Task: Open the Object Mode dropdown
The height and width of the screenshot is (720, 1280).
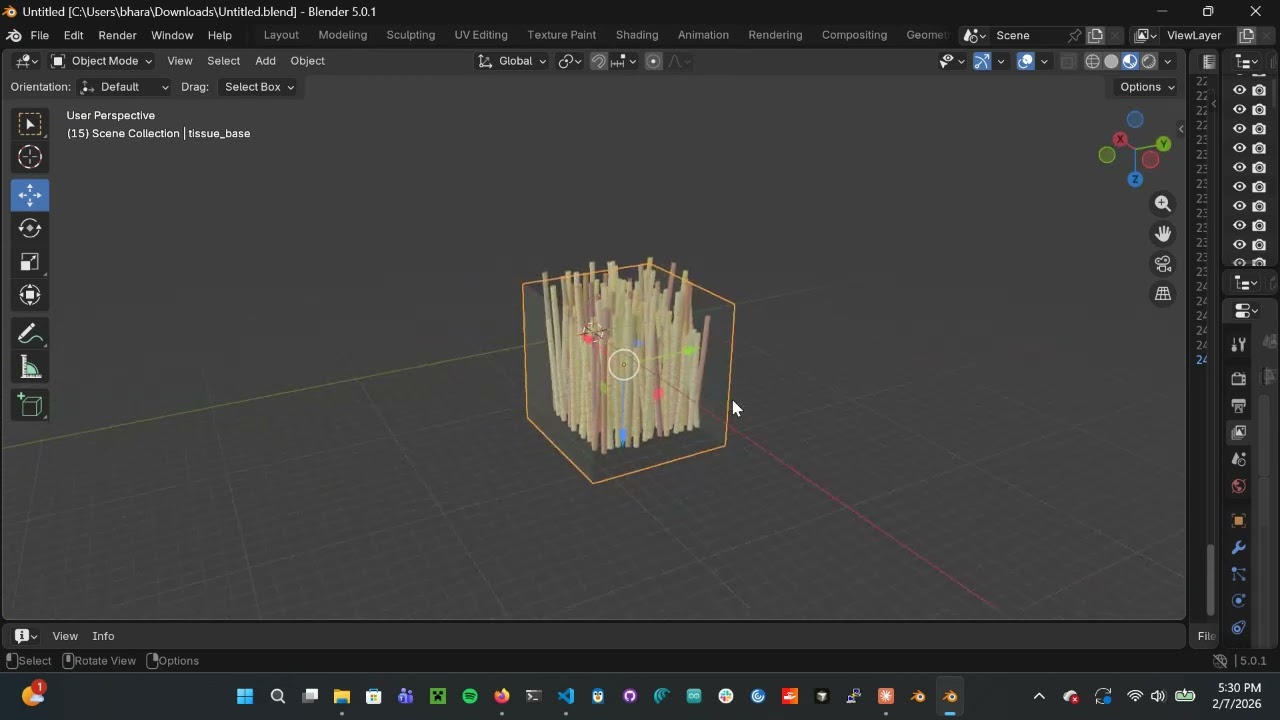Action: tap(102, 61)
